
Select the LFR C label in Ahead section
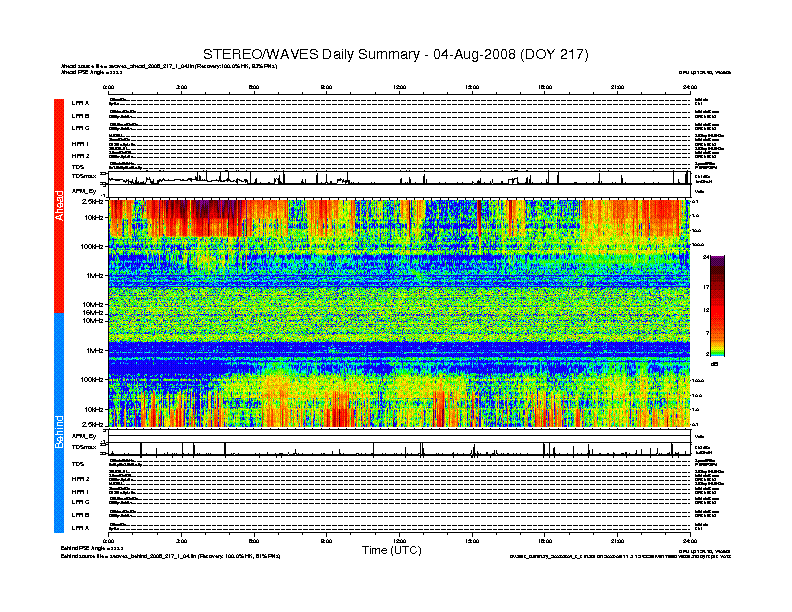(80, 128)
